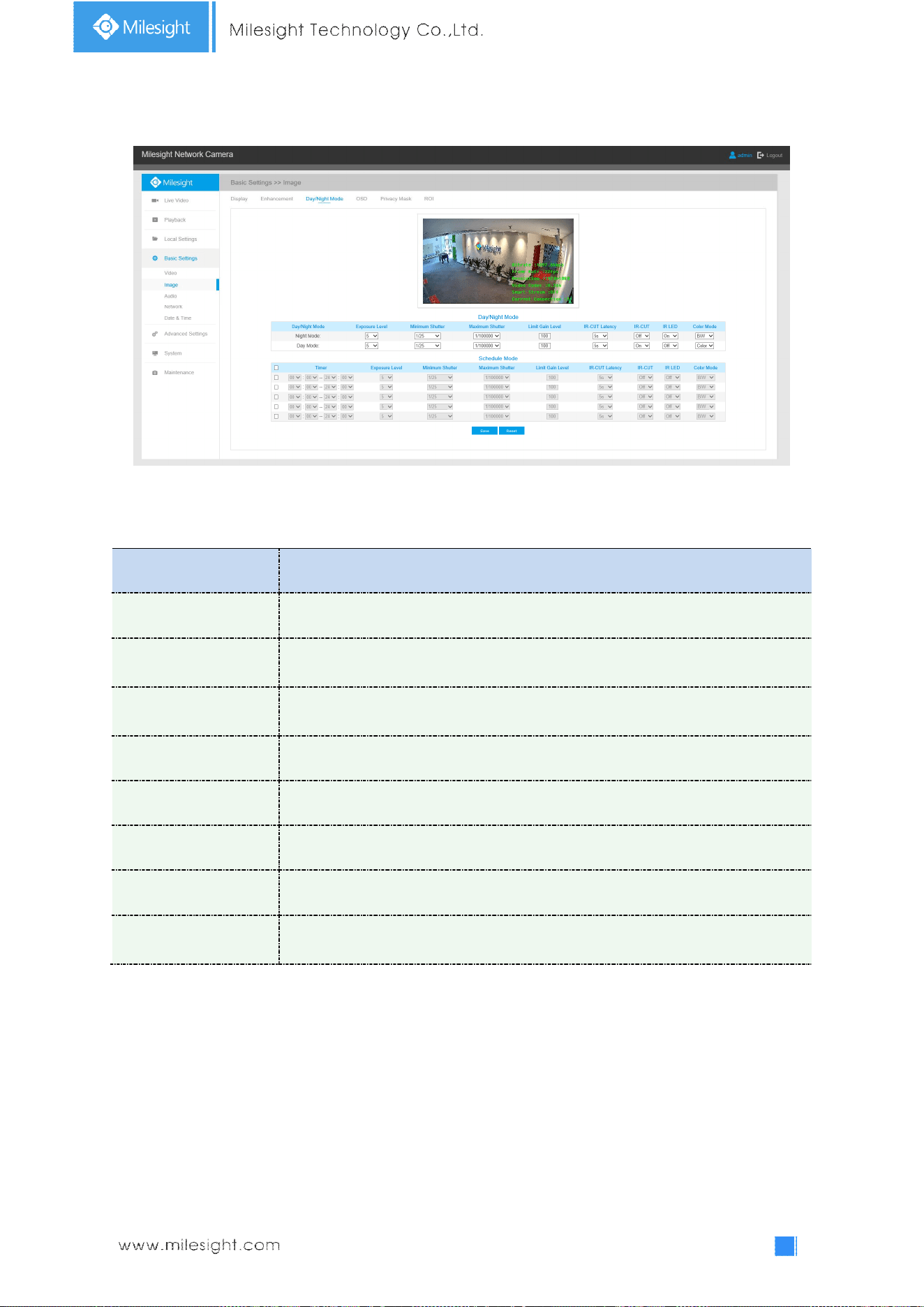Viewport: 924px width, 1307px height.
Task: Open the Network submenu item
Action: (x=173, y=307)
